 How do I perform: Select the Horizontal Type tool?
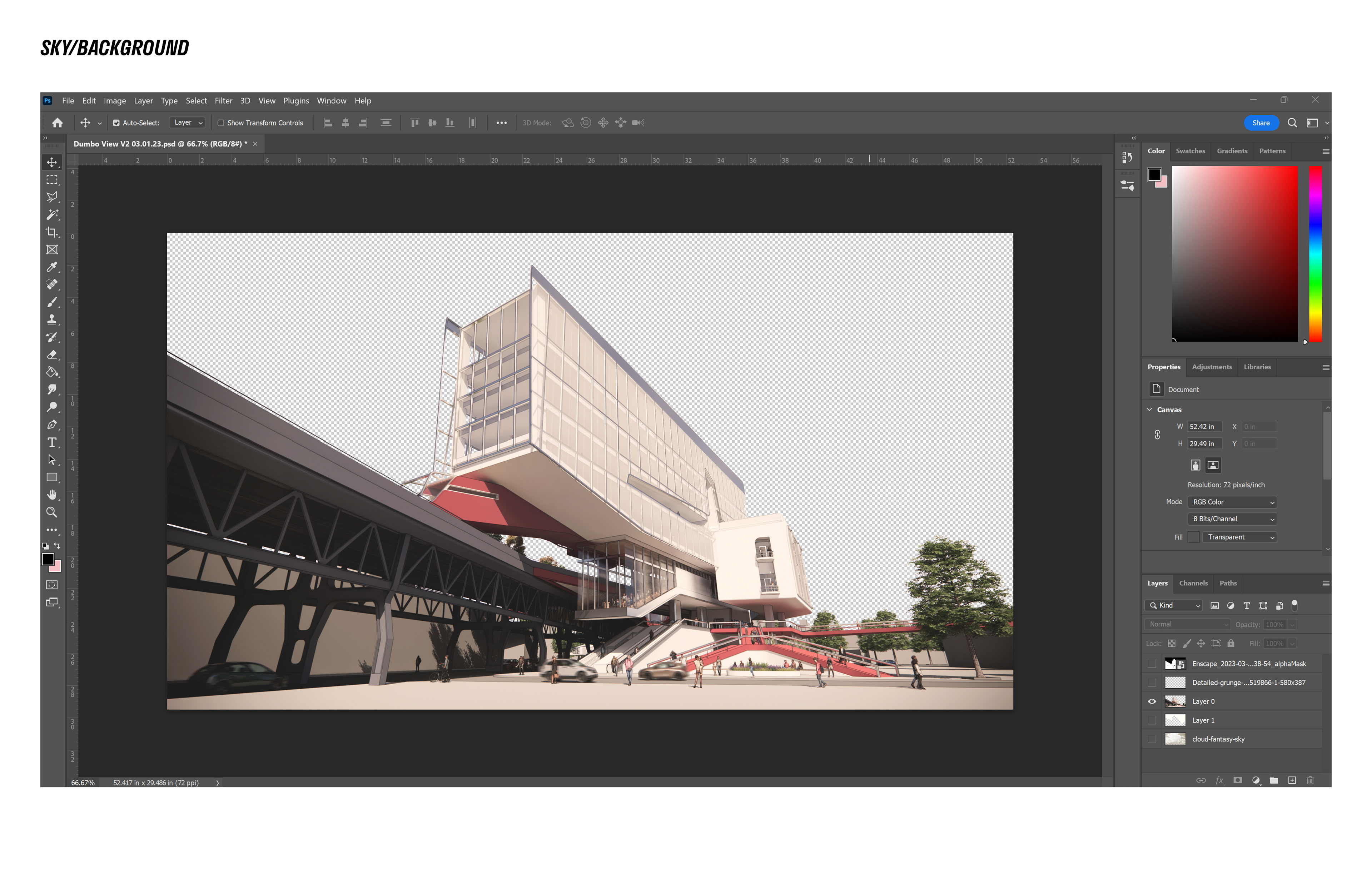pyautogui.click(x=52, y=442)
